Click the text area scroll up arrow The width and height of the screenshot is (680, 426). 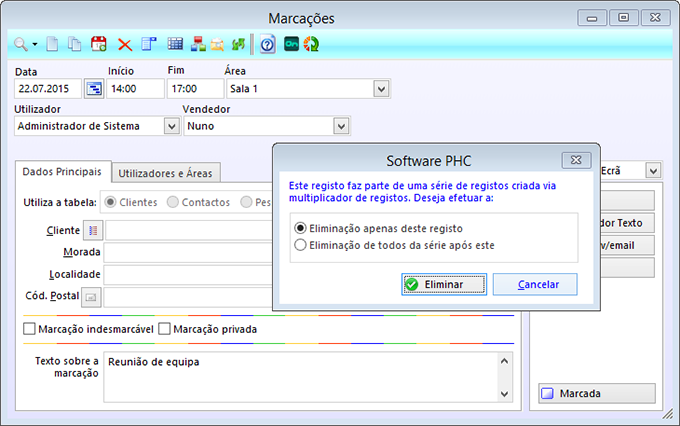tap(504, 361)
